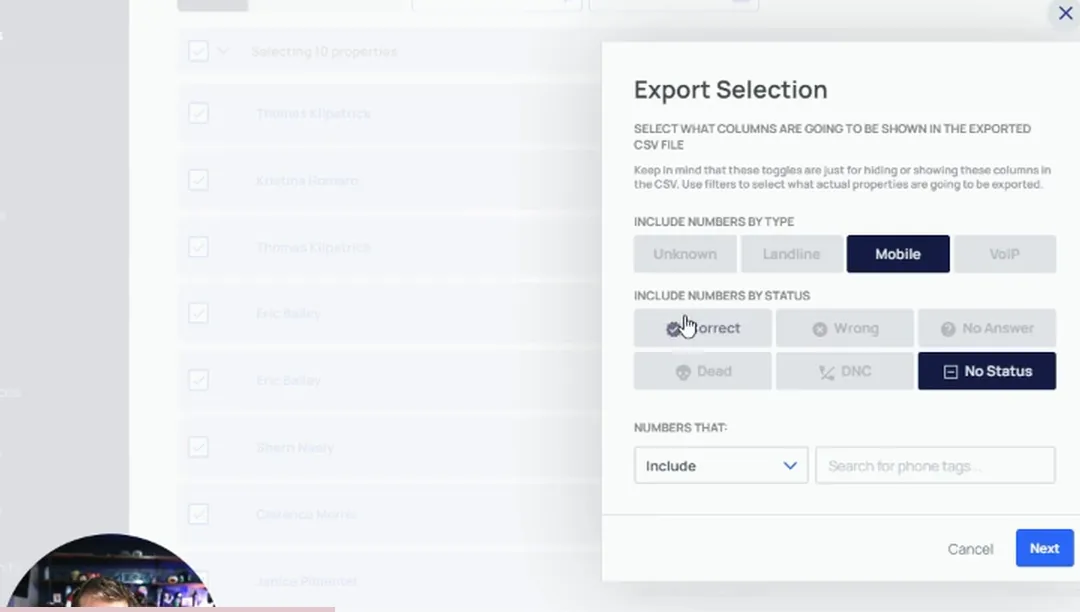The height and width of the screenshot is (612, 1080).
Task: Uncheck the Sherri Neely row checkbox
Action: click(x=198, y=447)
